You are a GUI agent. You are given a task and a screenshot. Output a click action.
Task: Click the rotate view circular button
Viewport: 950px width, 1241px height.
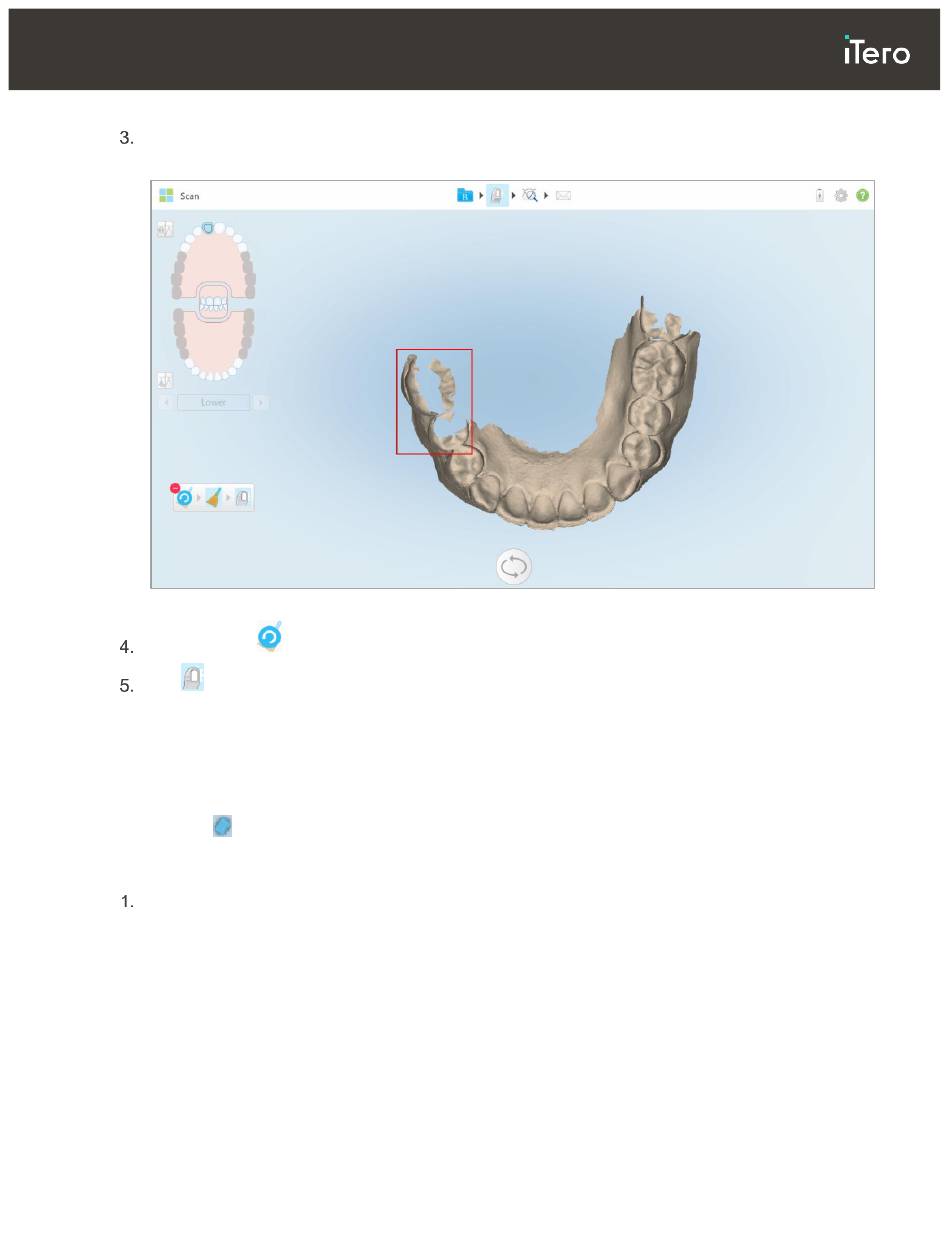(x=514, y=567)
